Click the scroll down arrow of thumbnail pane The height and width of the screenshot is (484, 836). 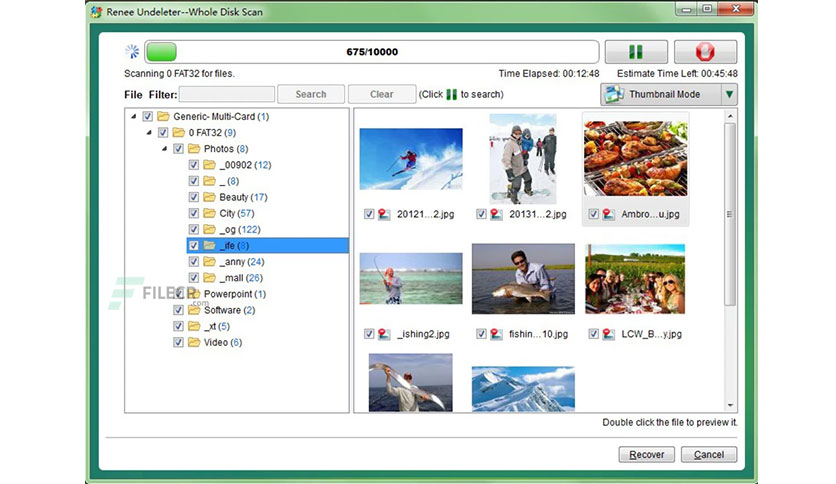(x=730, y=406)
